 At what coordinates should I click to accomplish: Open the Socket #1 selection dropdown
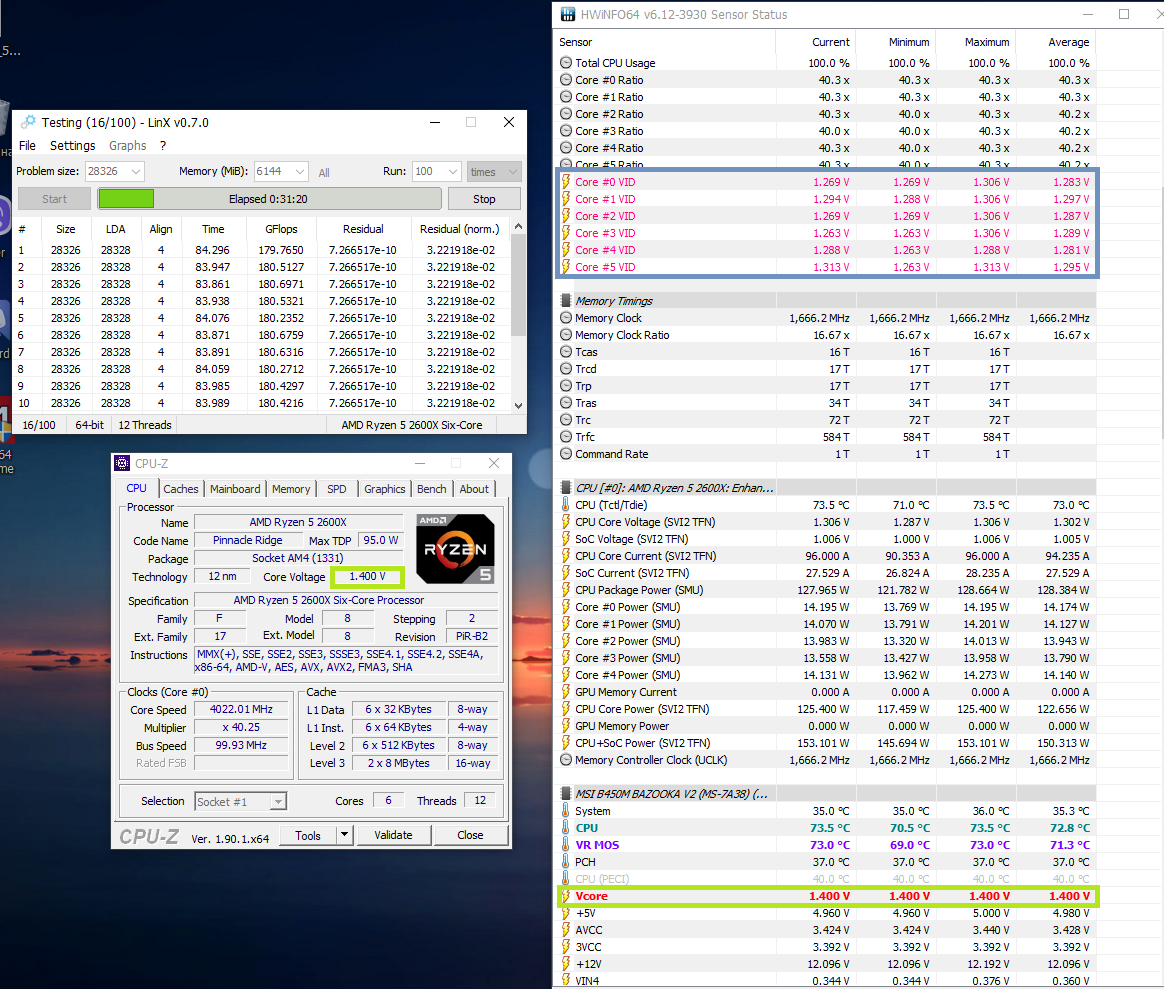click(278, 801)
